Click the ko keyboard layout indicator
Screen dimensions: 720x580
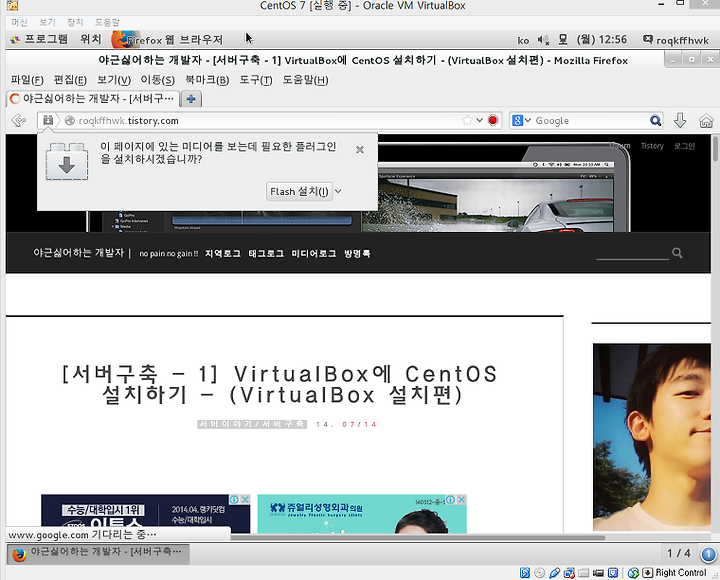tap(523, 40)
